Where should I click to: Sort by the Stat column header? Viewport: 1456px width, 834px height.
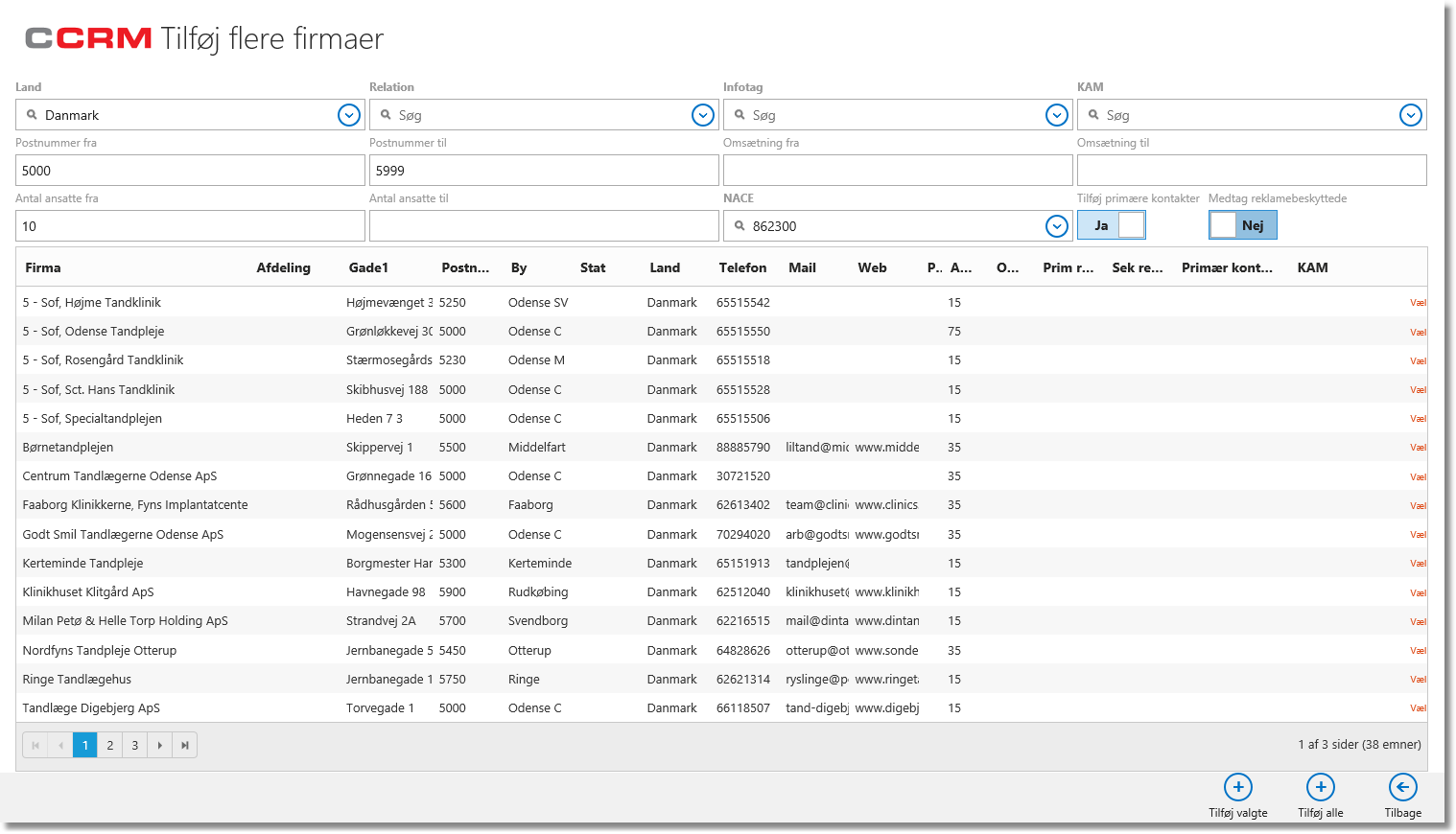(593, 267)
